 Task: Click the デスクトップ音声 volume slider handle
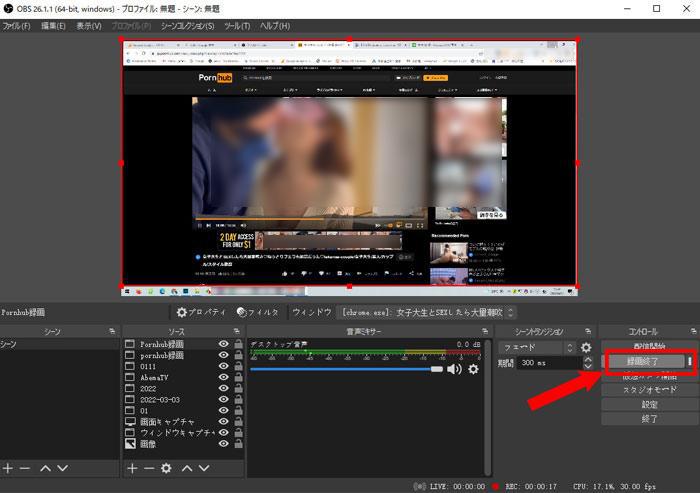tap(437, 369)
